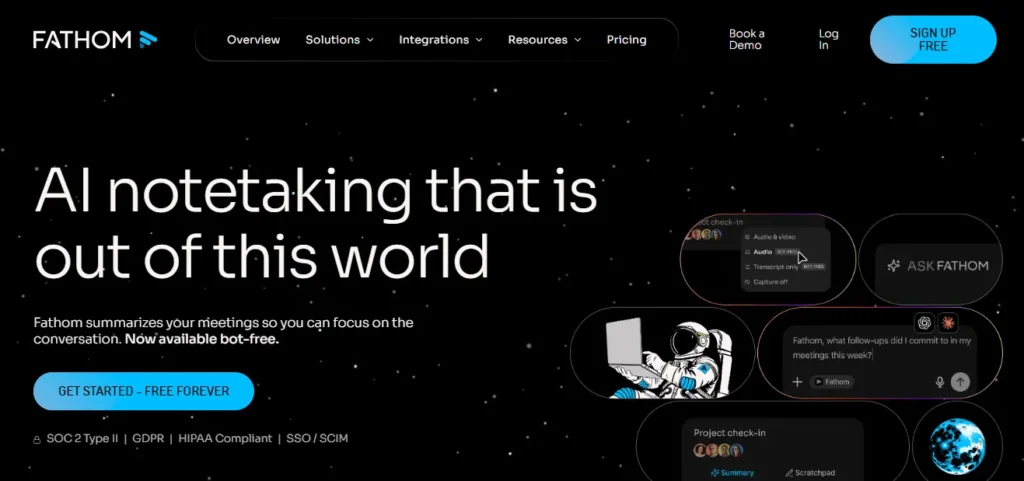This screenshot has height=481, width=1024.
Task: Click the Book a Demo link
Action: pyautogui.click(x=746, y=39)
